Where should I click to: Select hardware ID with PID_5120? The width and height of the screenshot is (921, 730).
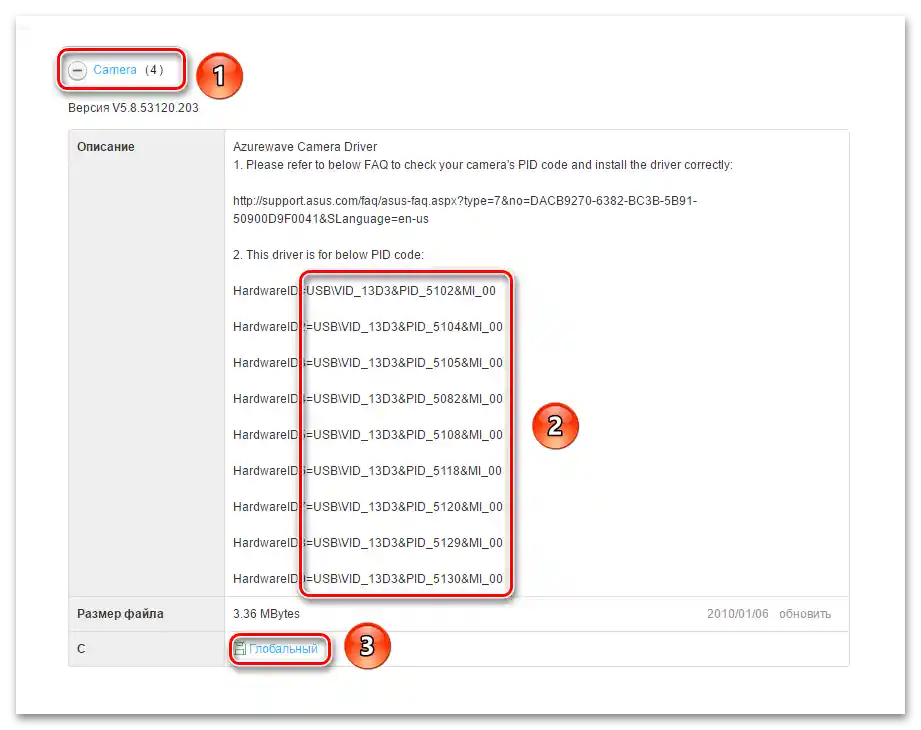[368, 507]
